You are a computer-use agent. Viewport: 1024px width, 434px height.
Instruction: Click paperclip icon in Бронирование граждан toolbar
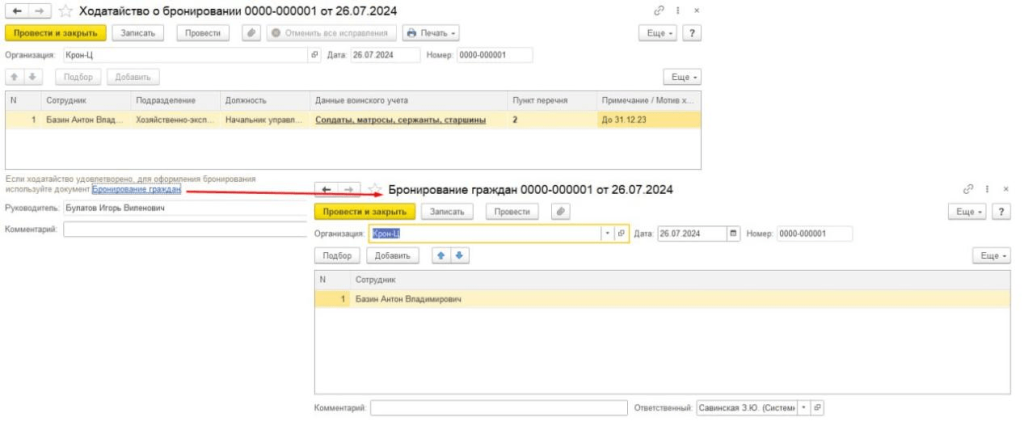560,211
